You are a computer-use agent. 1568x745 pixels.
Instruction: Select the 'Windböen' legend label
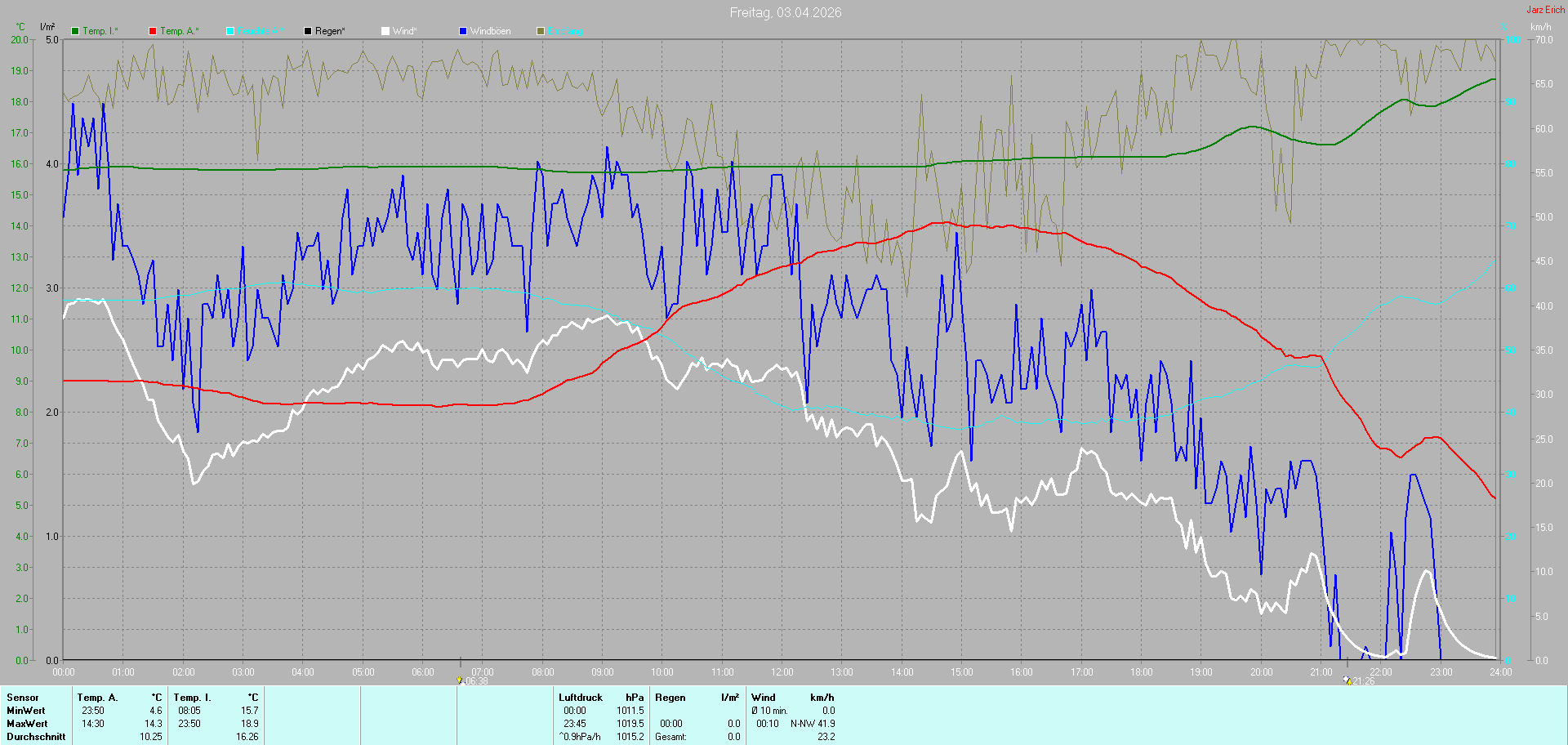[x=491, y=31]
